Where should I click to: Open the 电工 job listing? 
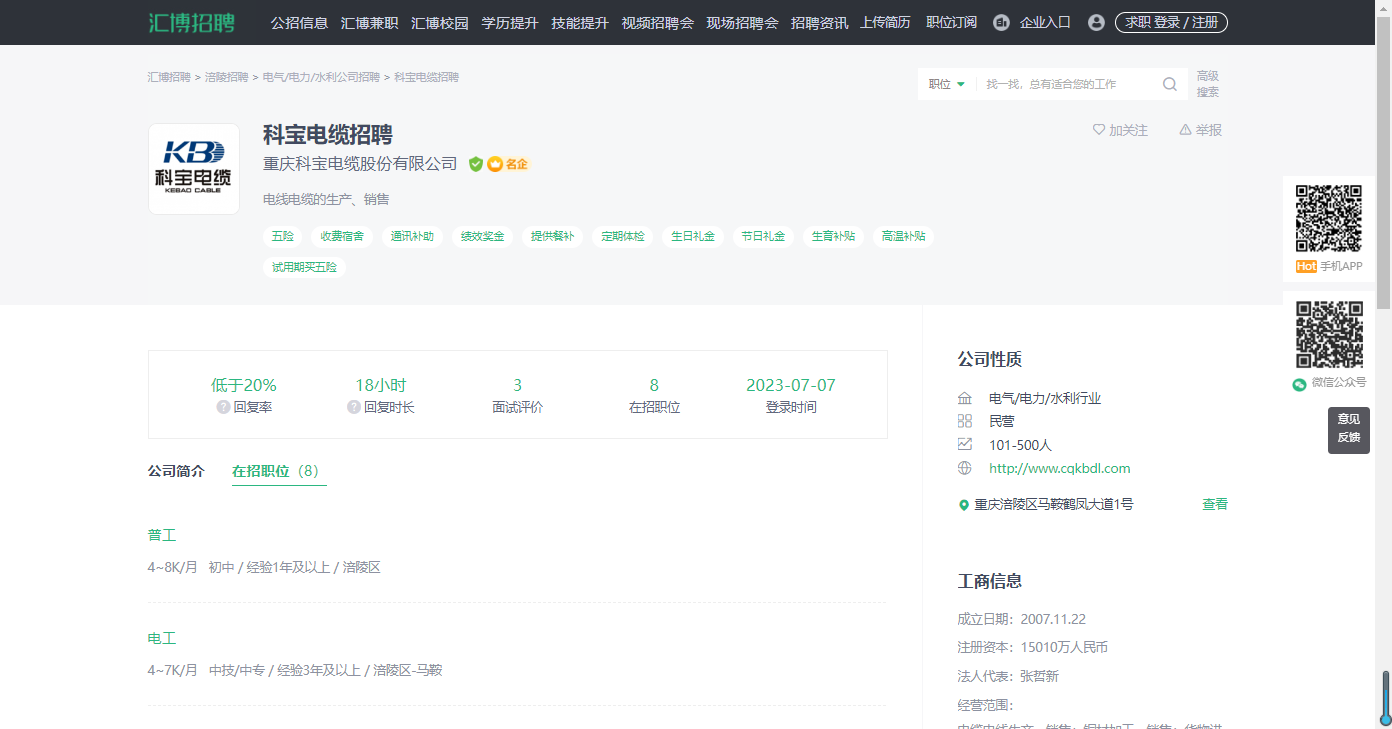point(162,638)
